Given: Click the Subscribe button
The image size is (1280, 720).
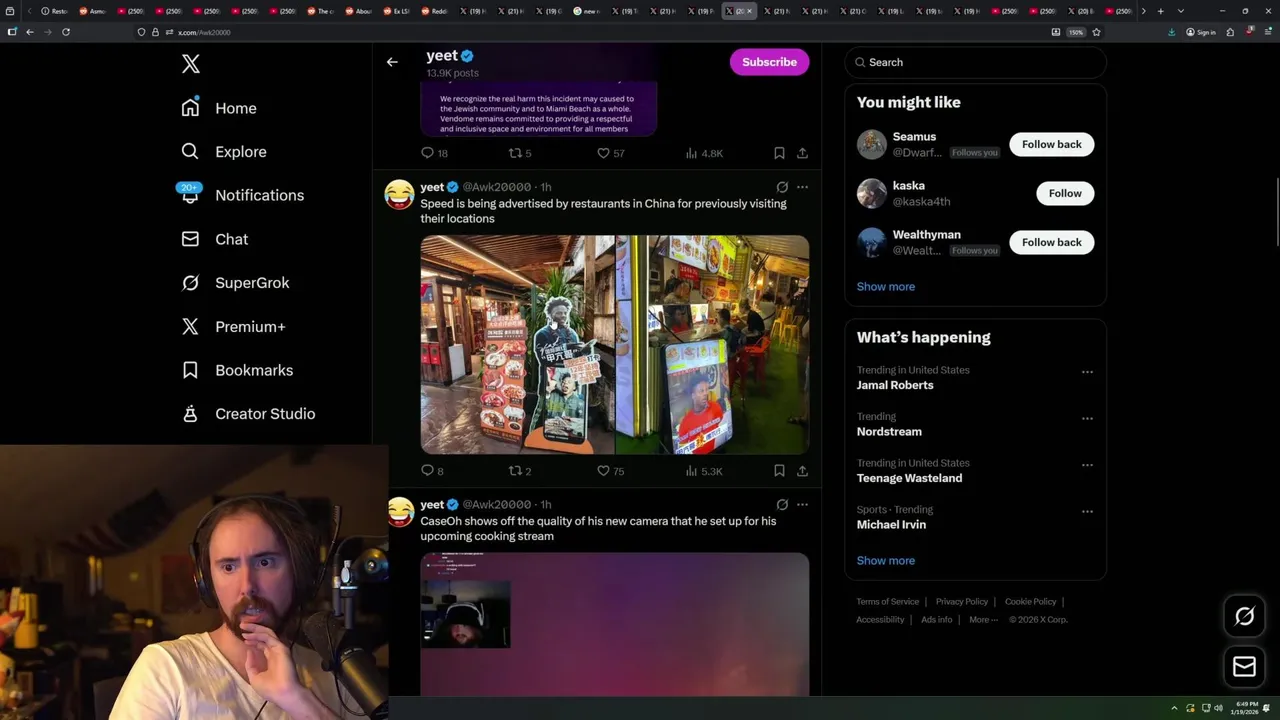Looking at the screenshot, I should [769, 62].
